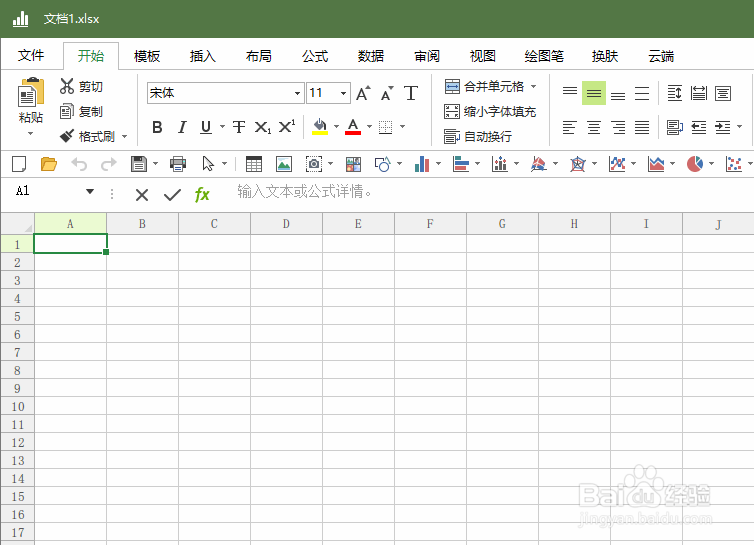Switch to the 模板 tab
The width and height of the screenshot is (754, 545).
pyautogui.click(x=147, y=56)
